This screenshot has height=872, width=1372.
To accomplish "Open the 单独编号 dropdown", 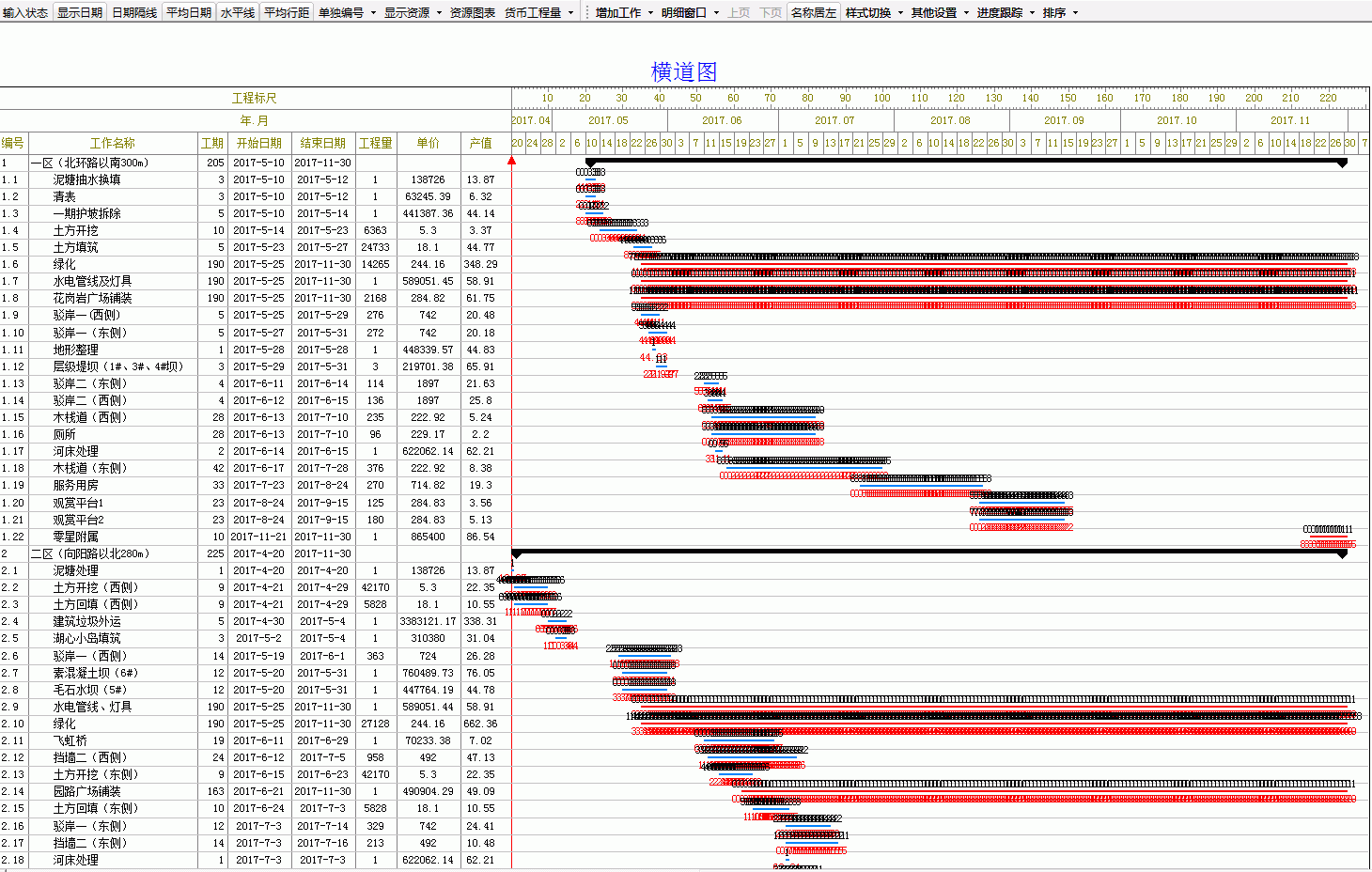I will click(346, 12).
